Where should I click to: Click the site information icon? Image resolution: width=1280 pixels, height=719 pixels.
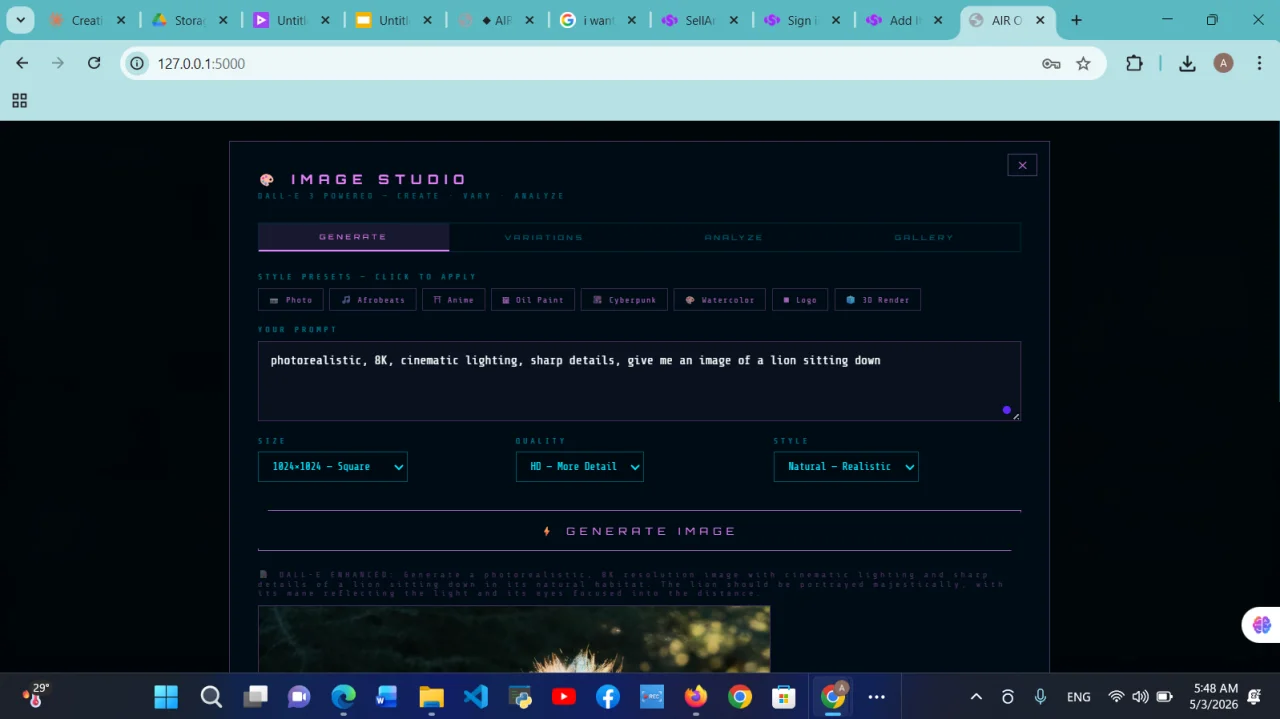tap(137, 63)
